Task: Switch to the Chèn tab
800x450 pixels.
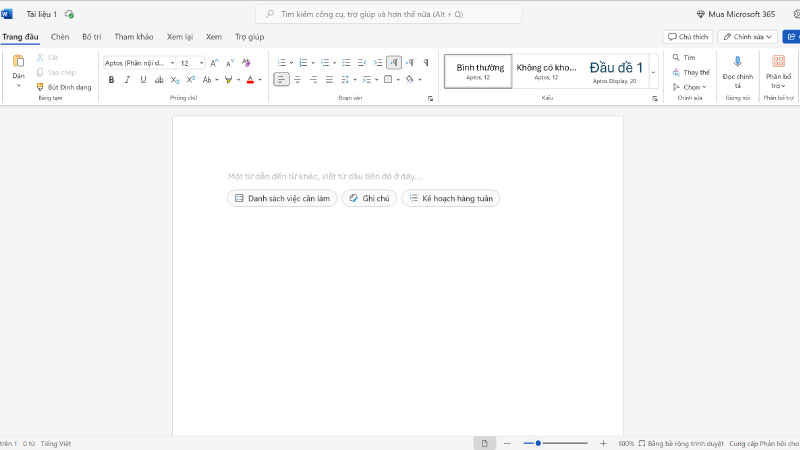Action: pyautogui.click(x=60, y=37)
